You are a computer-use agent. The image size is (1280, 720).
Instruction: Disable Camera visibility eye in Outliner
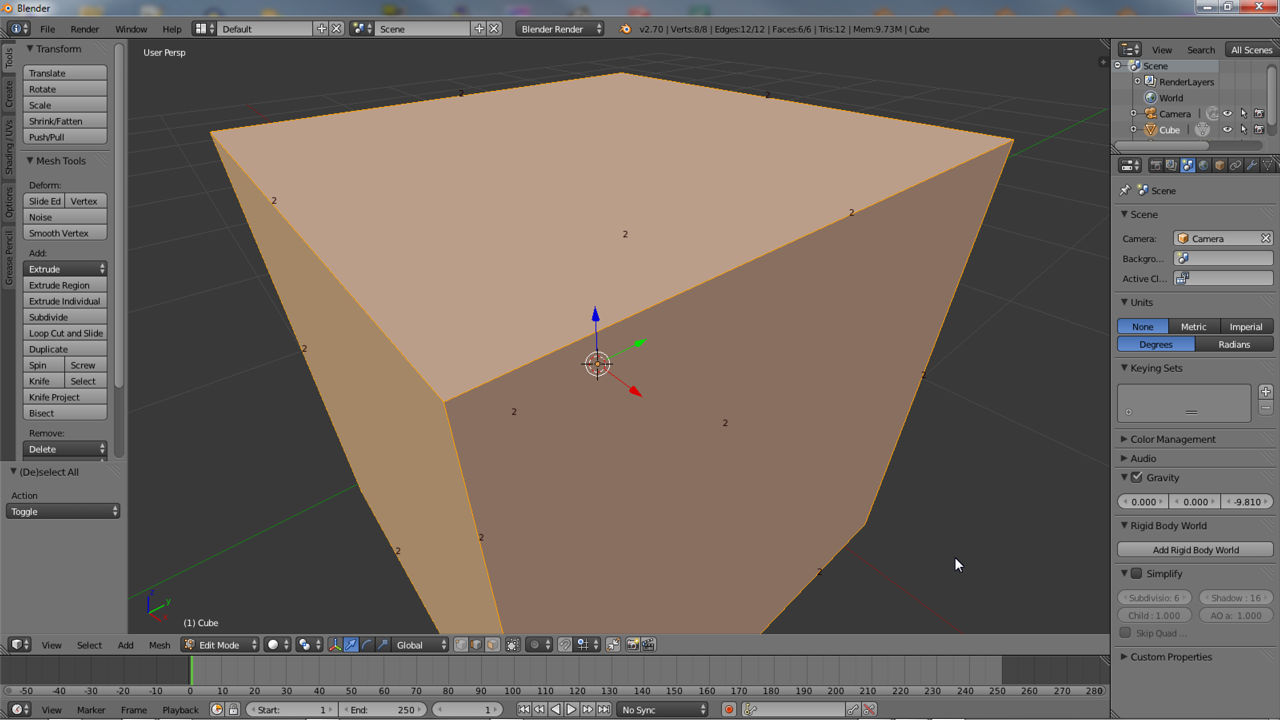(x=1228, y=113)
